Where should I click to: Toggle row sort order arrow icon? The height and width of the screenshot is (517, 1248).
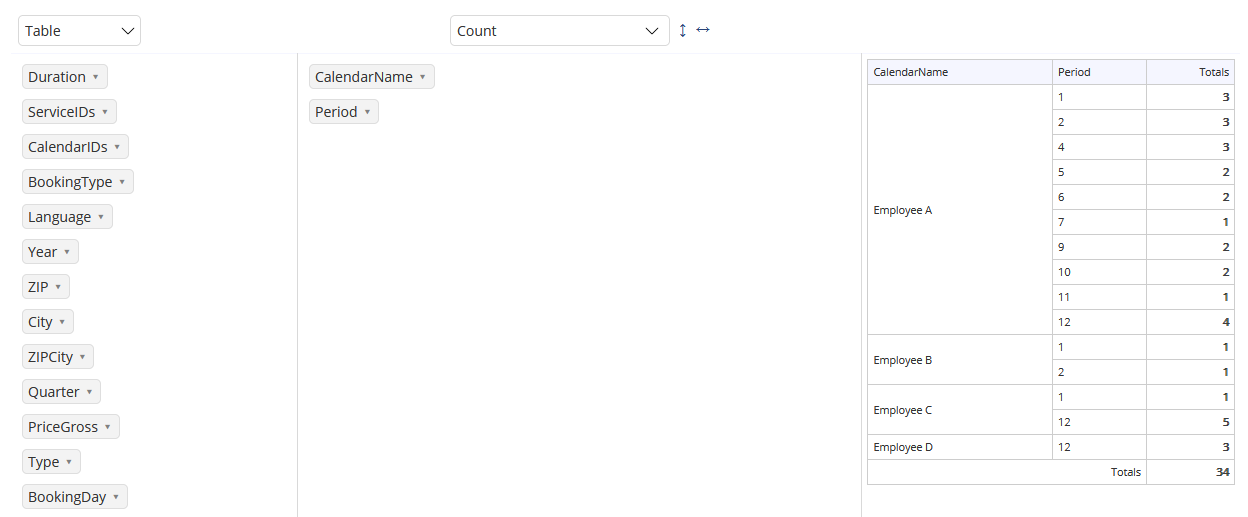[x=683, y=30]
